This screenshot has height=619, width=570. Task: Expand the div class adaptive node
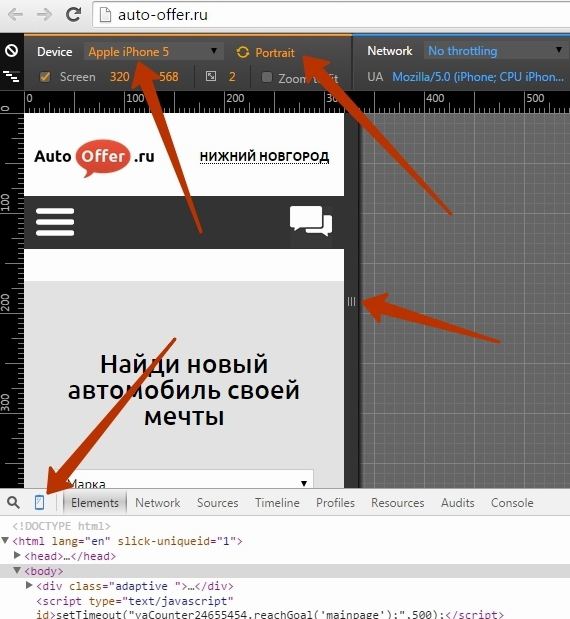pos(29,585)
